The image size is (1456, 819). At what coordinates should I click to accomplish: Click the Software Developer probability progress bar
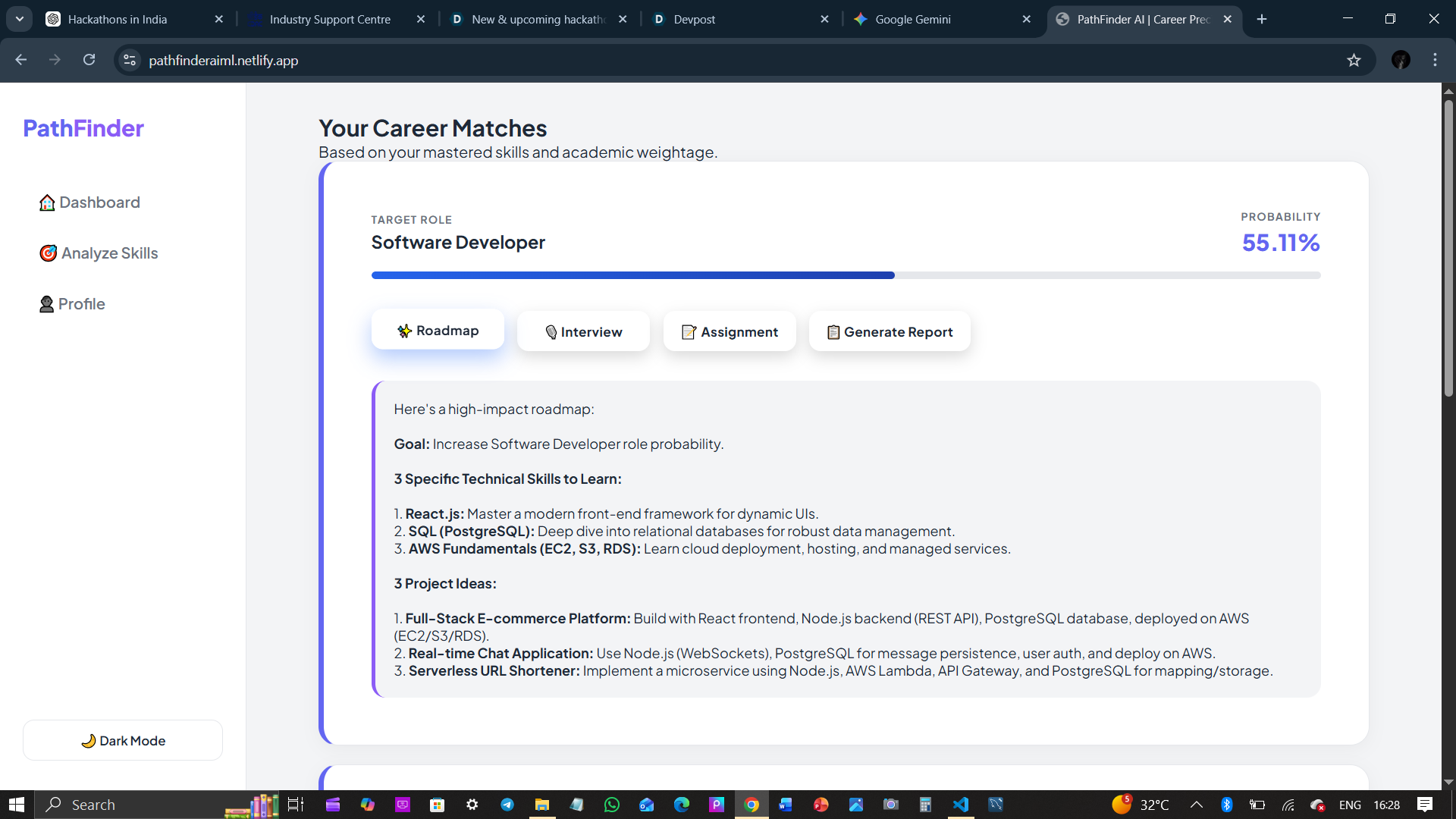[846, 275]
